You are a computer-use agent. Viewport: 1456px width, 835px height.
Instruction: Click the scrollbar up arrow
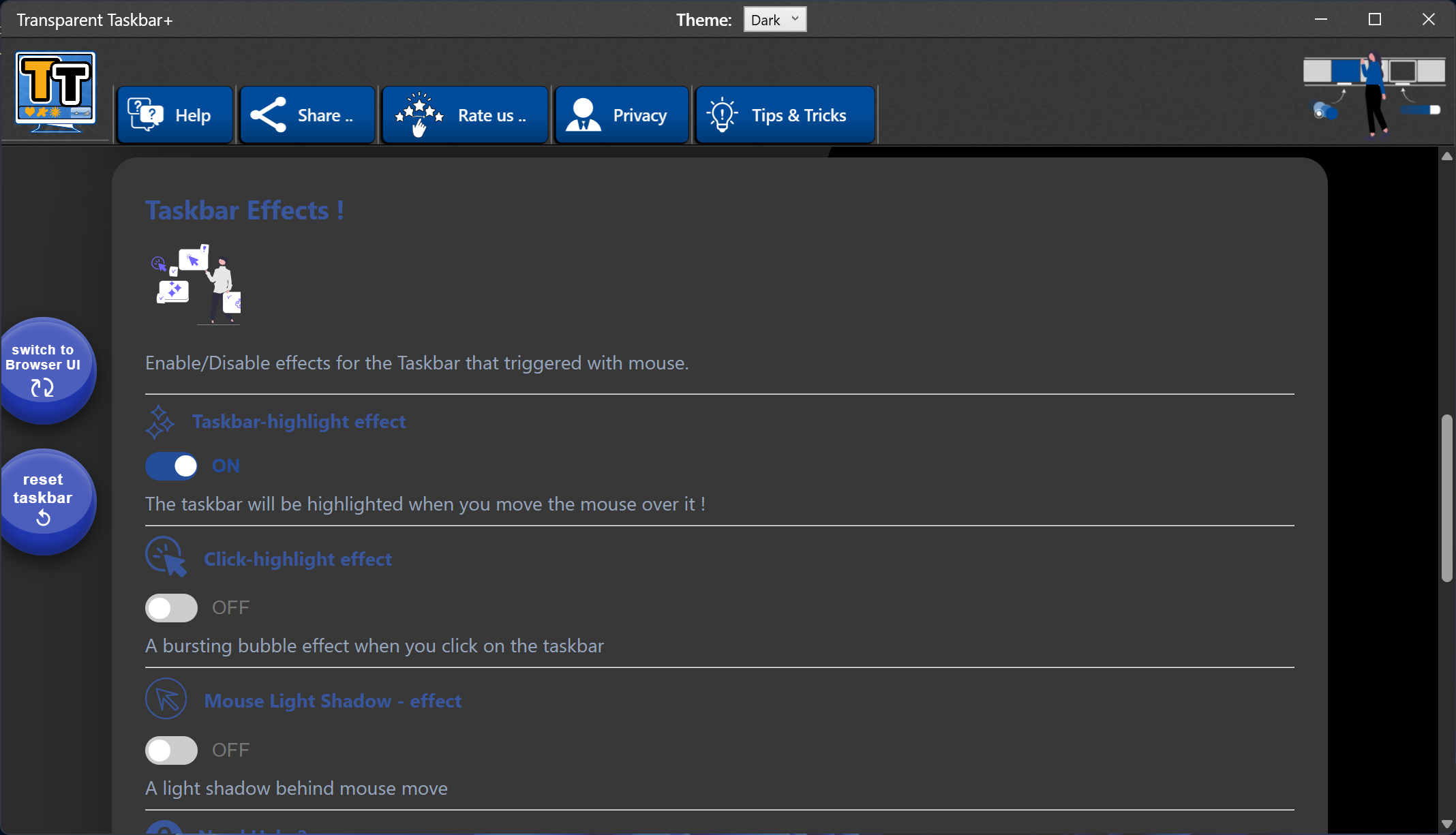point(1446,156)
